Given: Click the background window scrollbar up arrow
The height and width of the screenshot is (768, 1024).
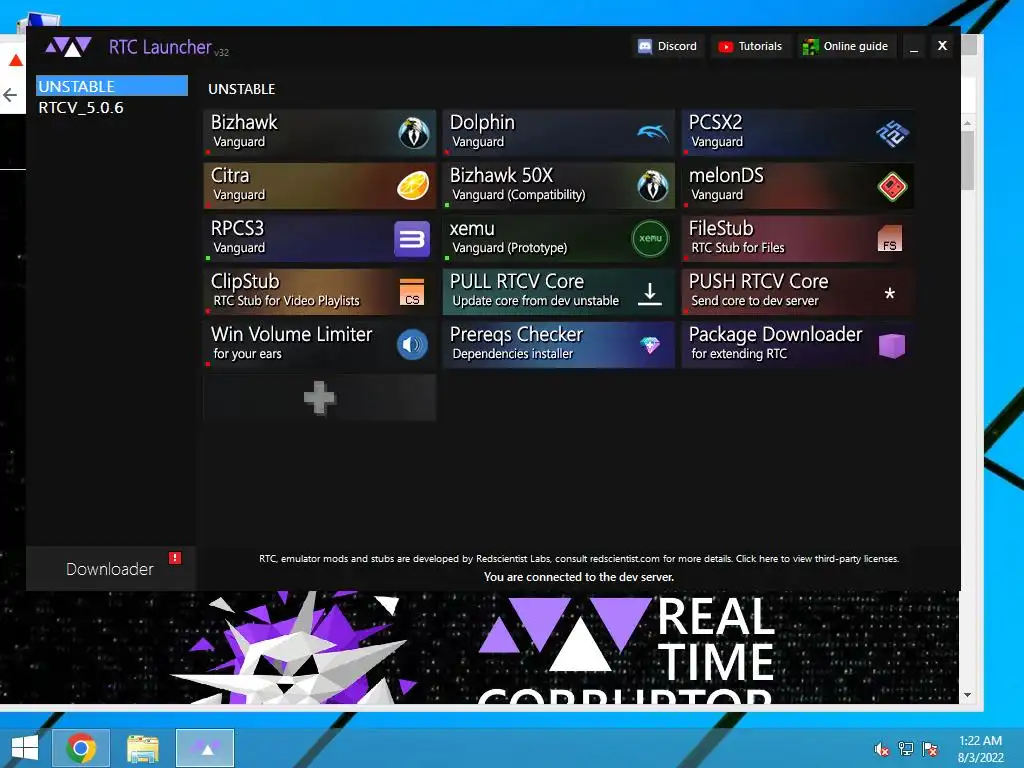Looking at the screenshot, I should (968, 123).
